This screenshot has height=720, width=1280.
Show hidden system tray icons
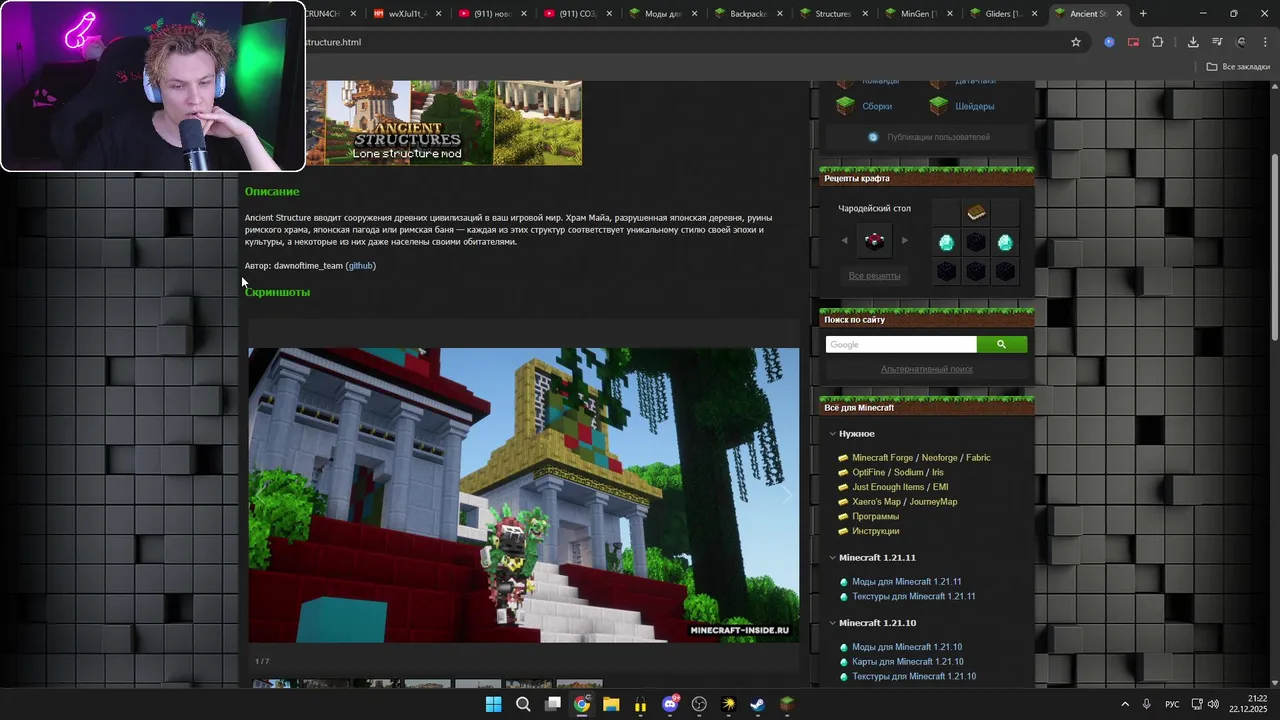pos(1125,704)
